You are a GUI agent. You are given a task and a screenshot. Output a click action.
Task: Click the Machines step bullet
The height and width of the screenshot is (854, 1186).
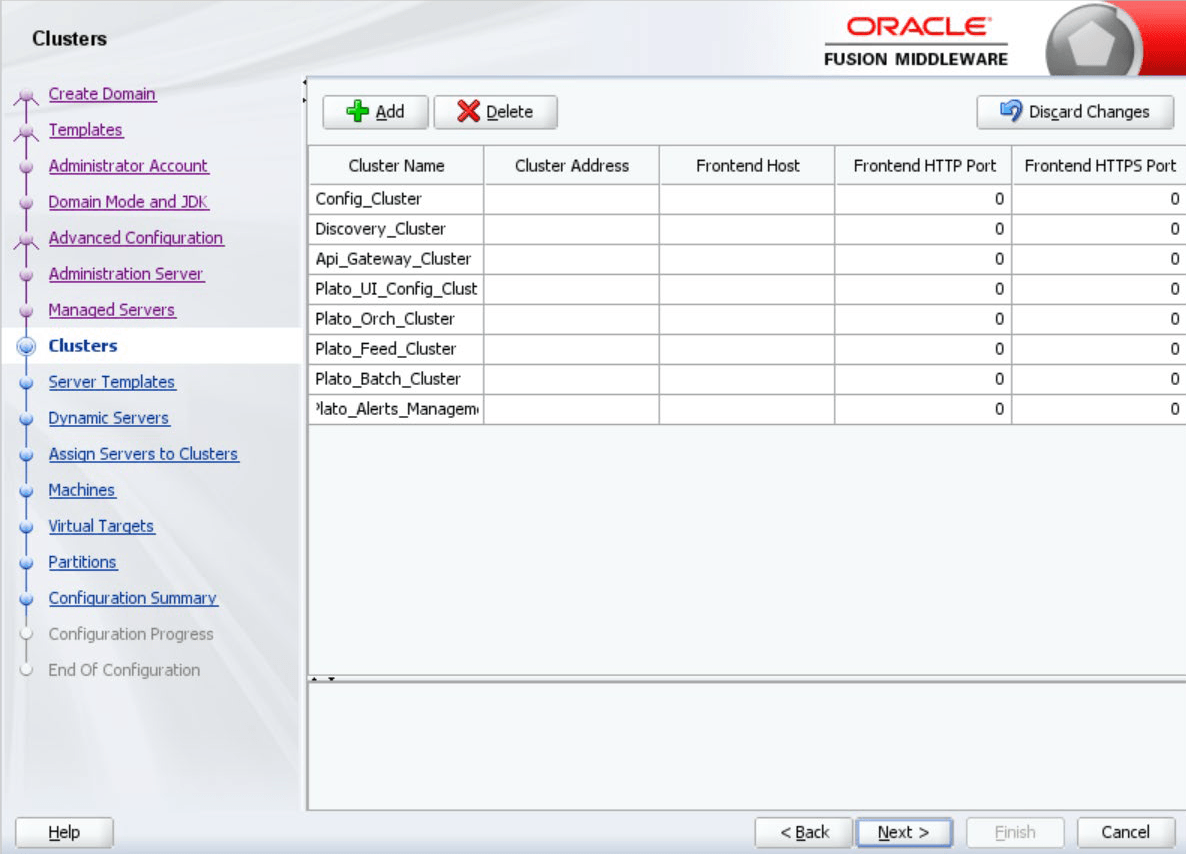pos(26,491)
